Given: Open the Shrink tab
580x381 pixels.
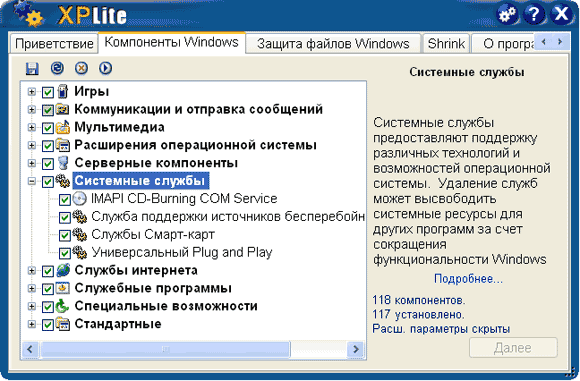Looking at the screenshot, I should point(446,44).
